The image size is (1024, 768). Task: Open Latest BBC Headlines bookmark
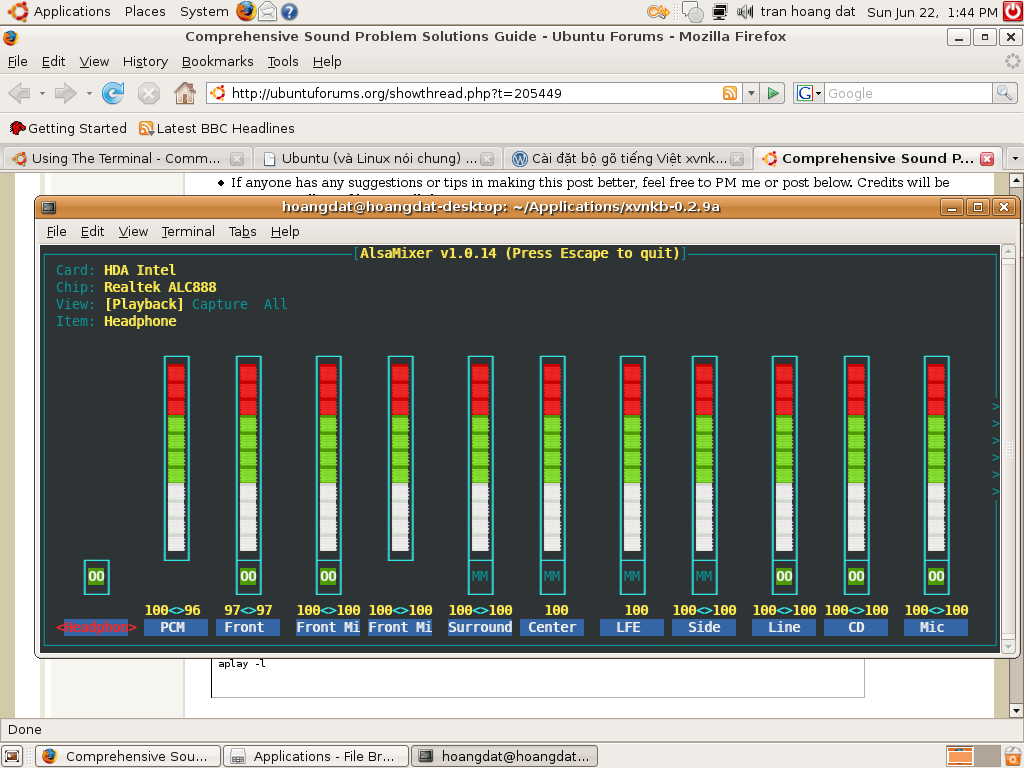pyautogui.click(x=217, y=129)
